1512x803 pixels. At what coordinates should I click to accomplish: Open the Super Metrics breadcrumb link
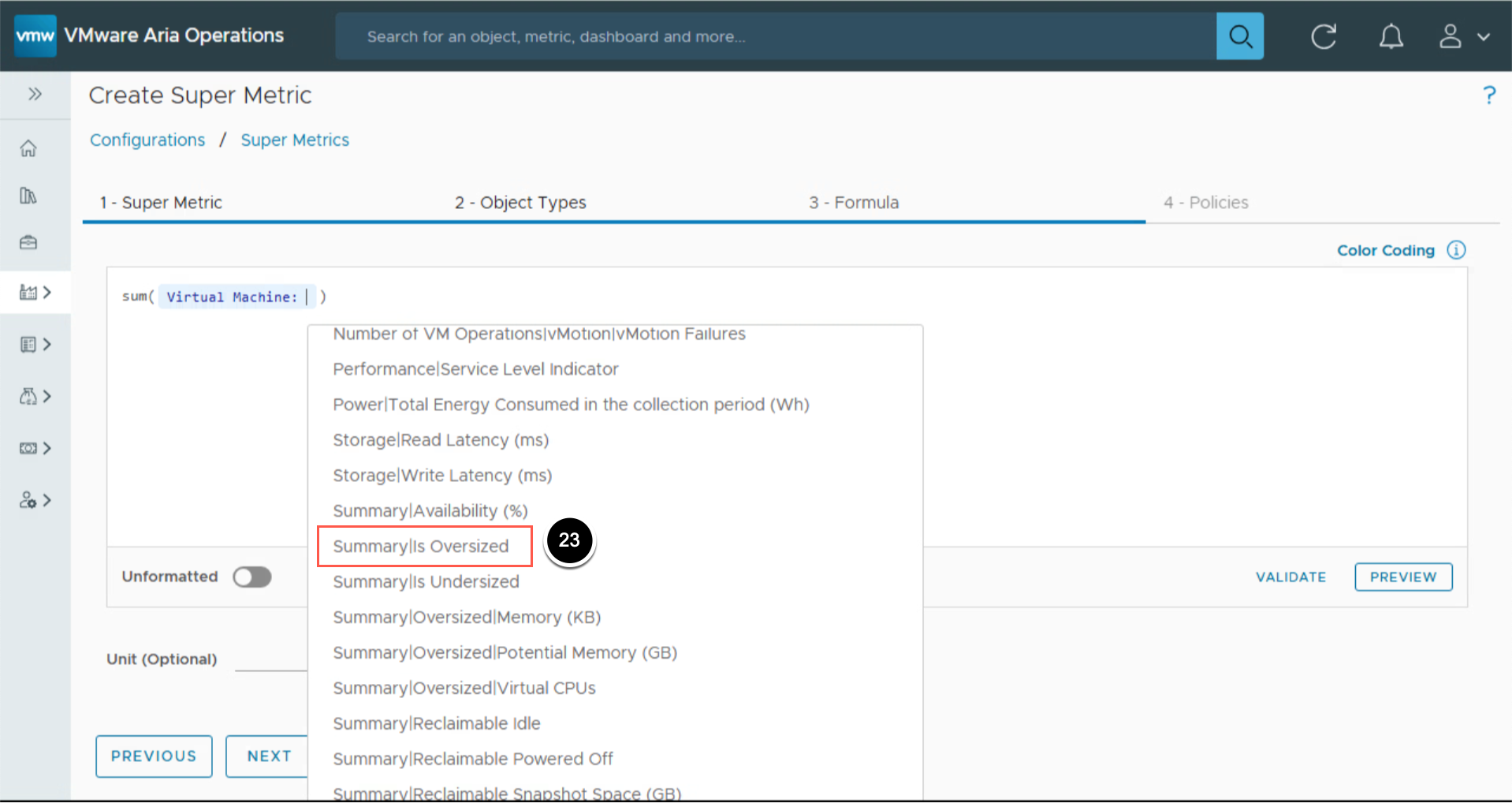click(295, 140)
